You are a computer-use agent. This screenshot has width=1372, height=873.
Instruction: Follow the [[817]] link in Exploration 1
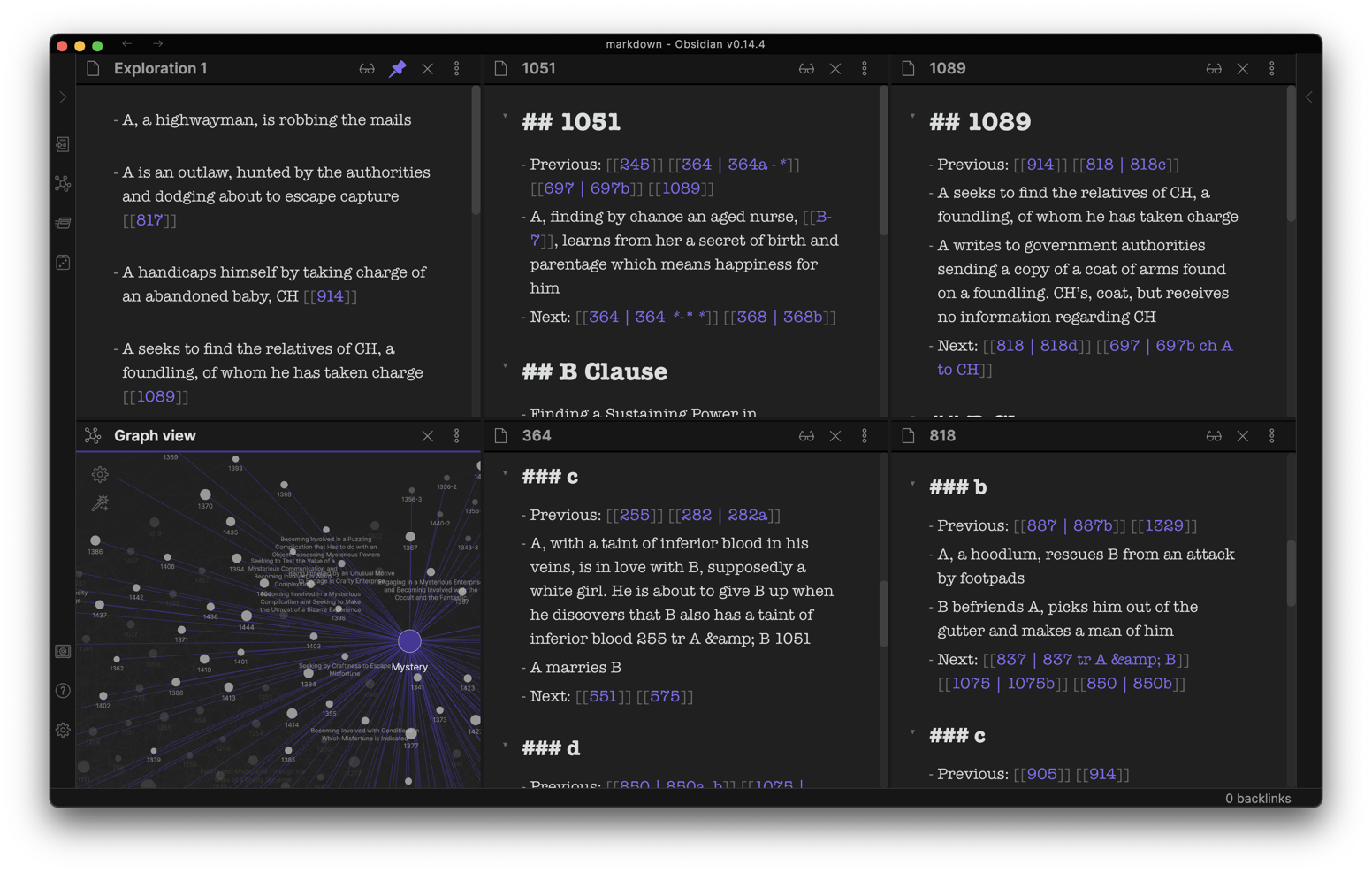[149, 220]
